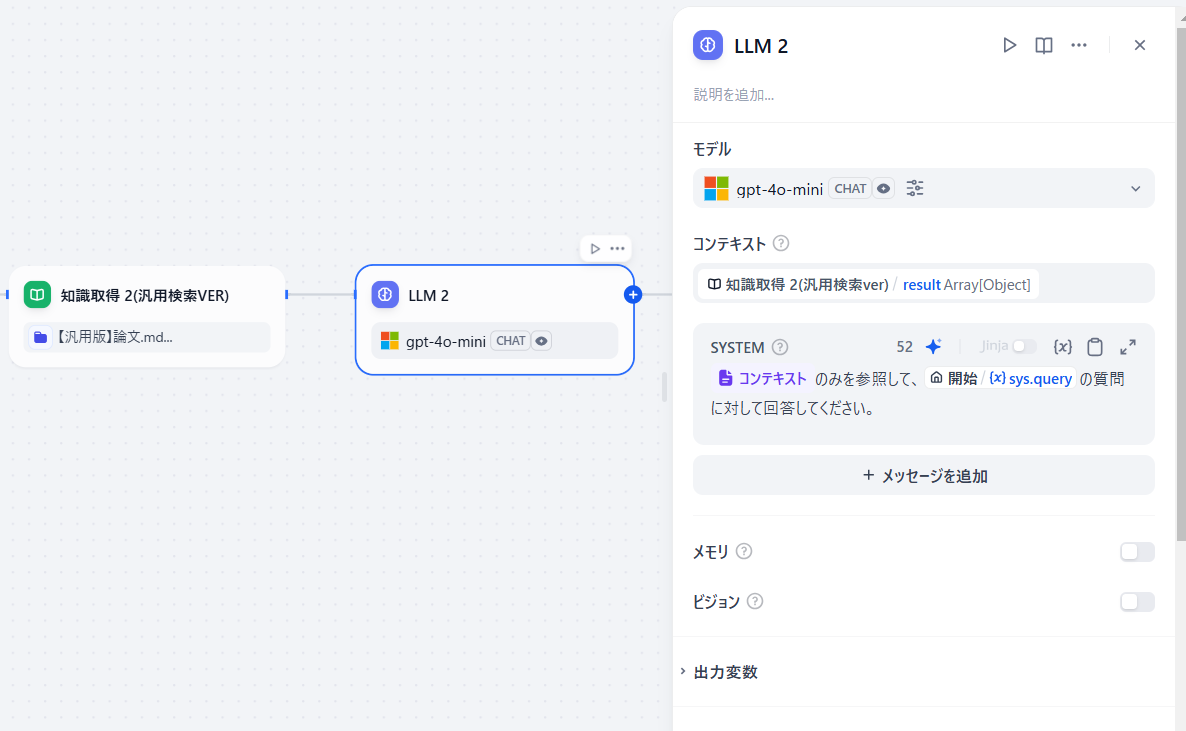
Task: Show help tooltip for コンテキスト
Action: (781, 244)
